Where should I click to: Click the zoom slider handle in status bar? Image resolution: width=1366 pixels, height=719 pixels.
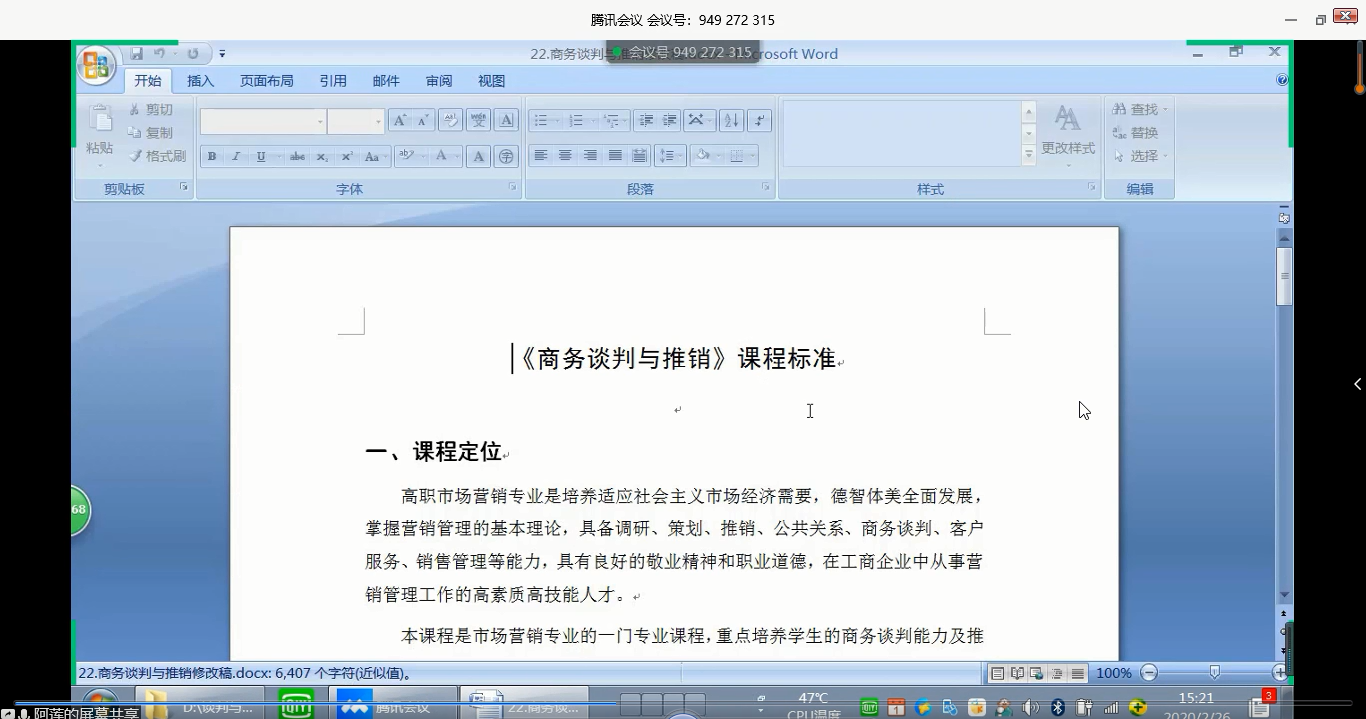click(x=1214, y=673)
